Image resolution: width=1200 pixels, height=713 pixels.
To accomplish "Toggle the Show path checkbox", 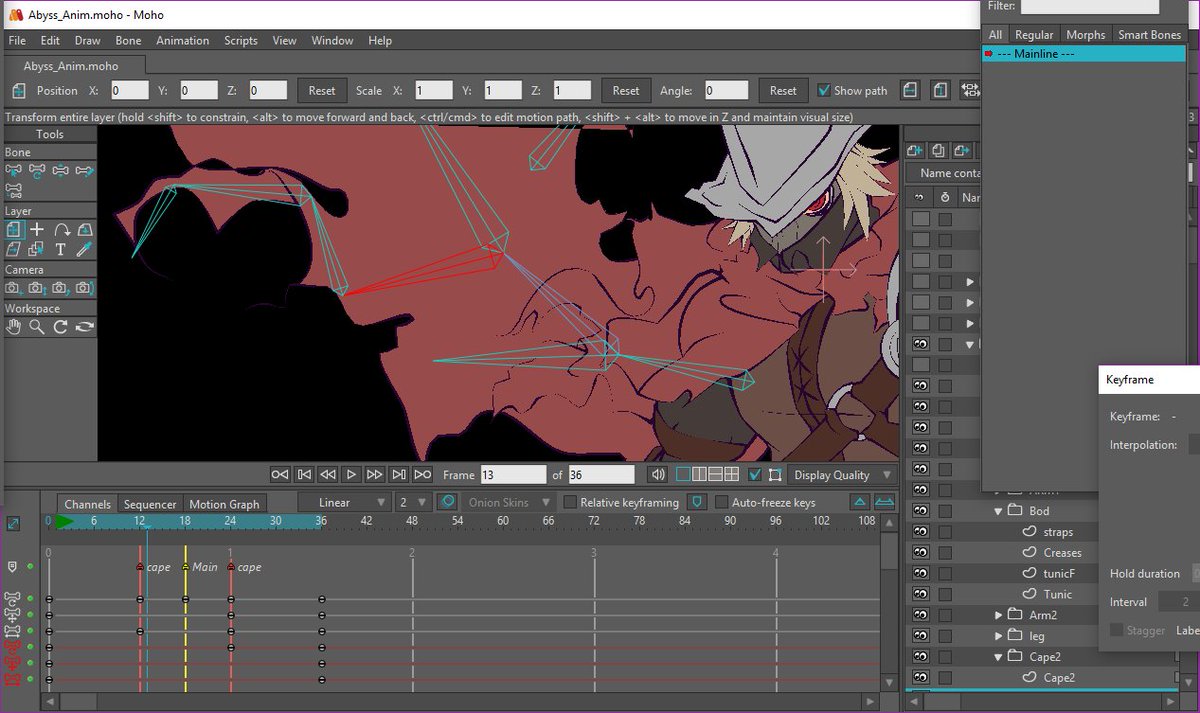I will [825, 90].
